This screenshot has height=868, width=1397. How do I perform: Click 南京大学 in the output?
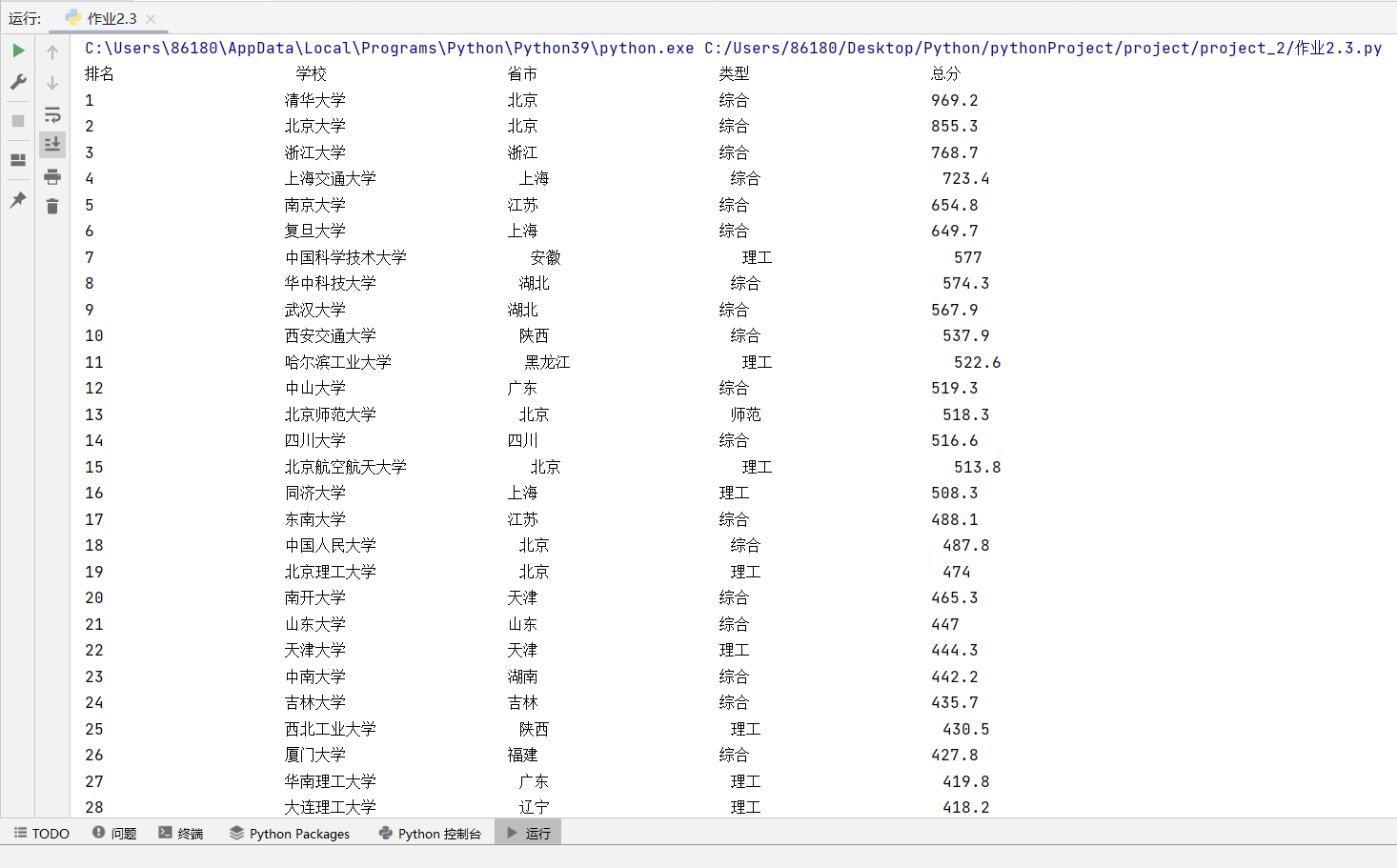pos(314,205)
